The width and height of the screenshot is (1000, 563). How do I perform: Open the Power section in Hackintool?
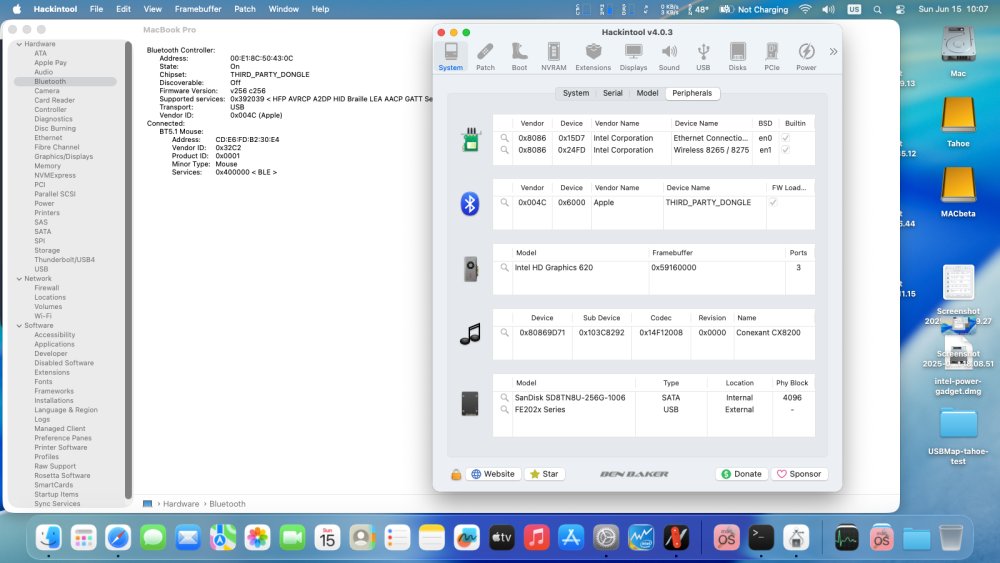click(x=806, y=56)
